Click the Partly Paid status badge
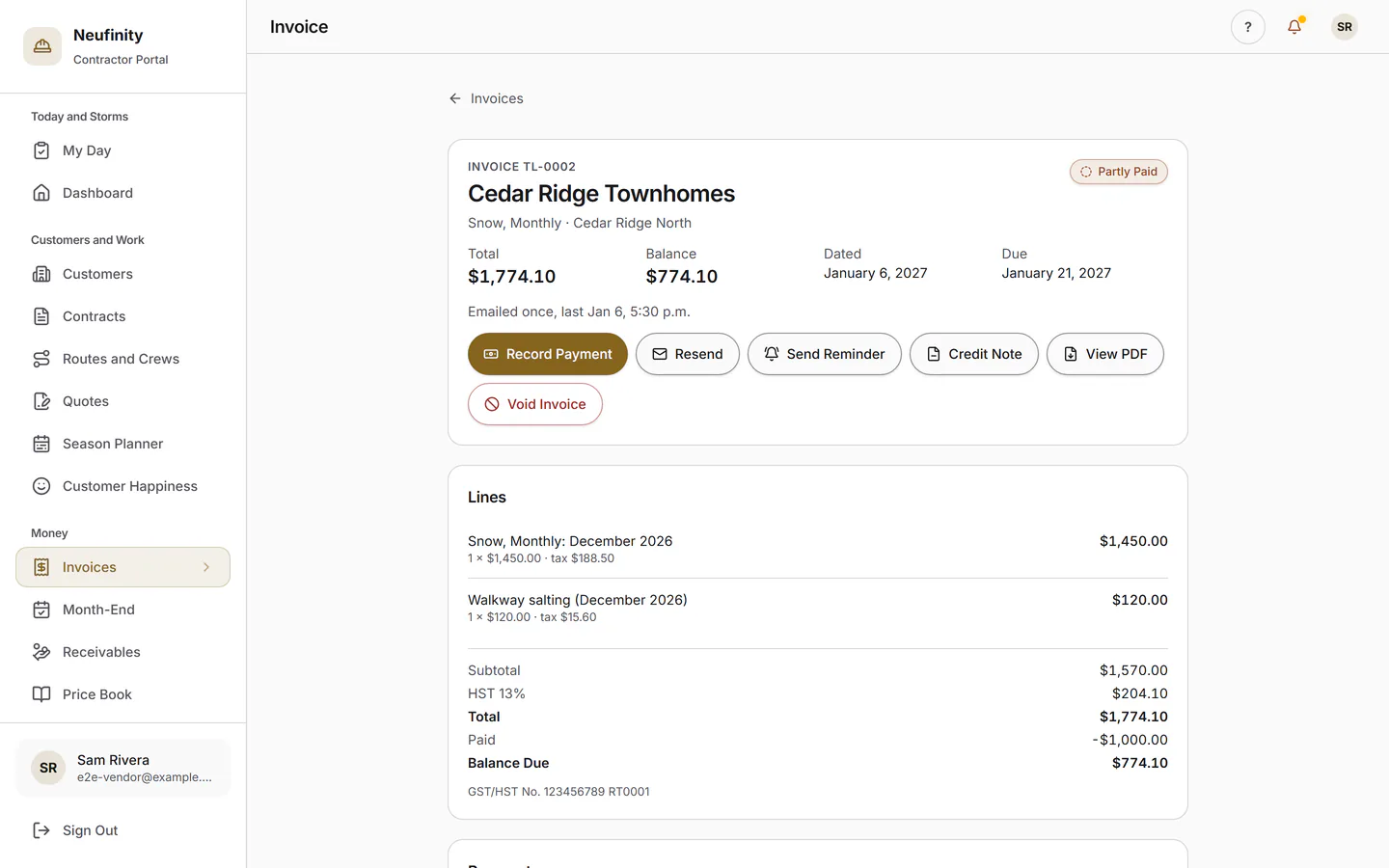1389x868 pixels. click(x=1119, y=172)
